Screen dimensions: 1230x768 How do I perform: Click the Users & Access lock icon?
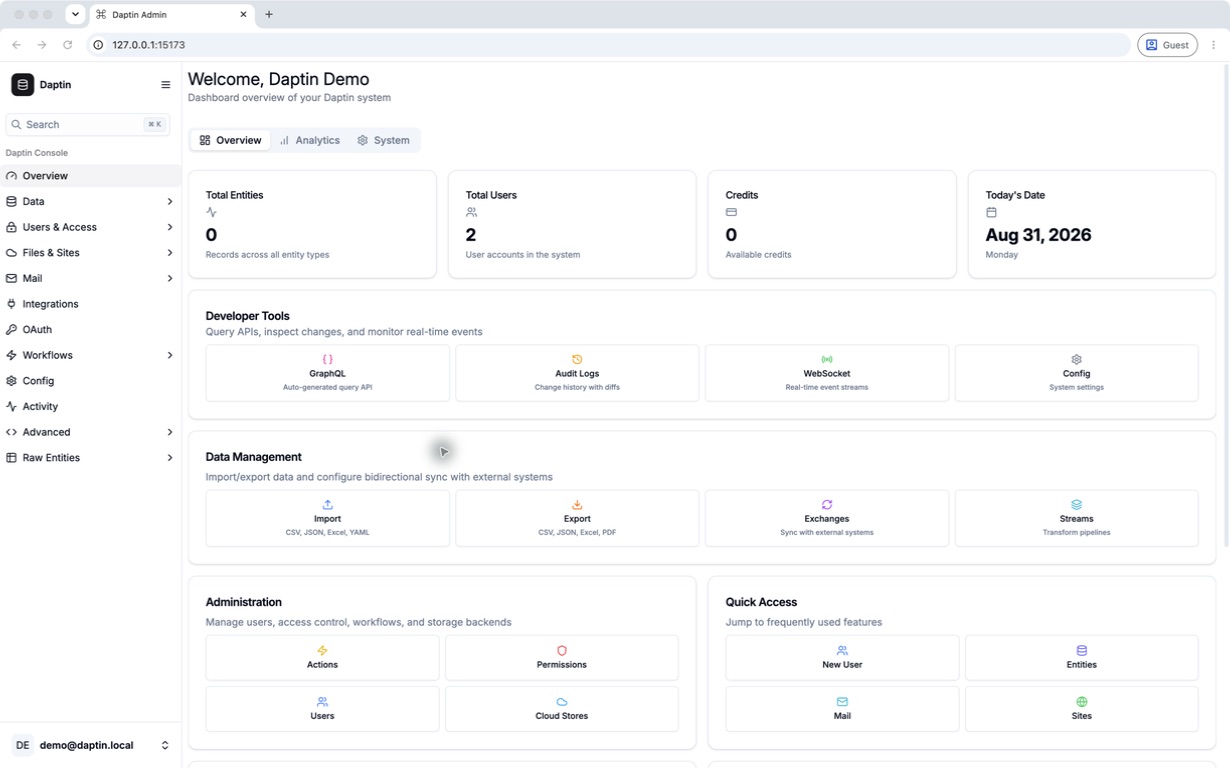[12, 227]
